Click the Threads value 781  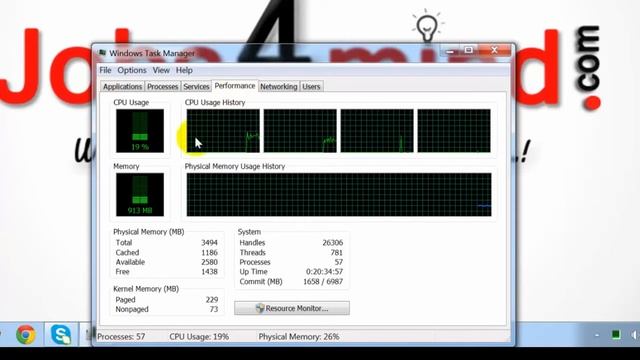click(x=337, y=253)
